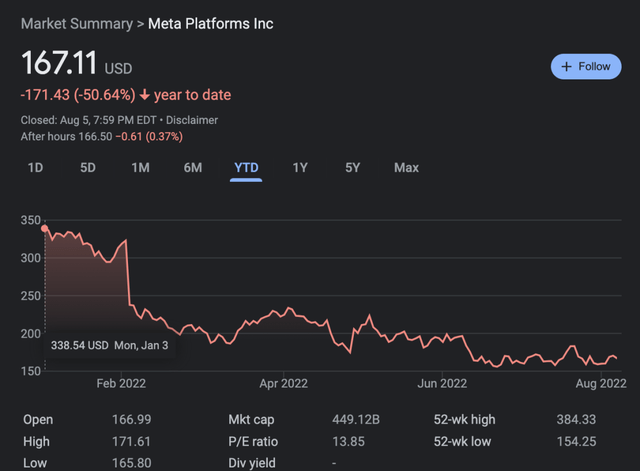This screenshot has height=471, width=640.
Task: Open the 1Y chart view
Action: 300,167
